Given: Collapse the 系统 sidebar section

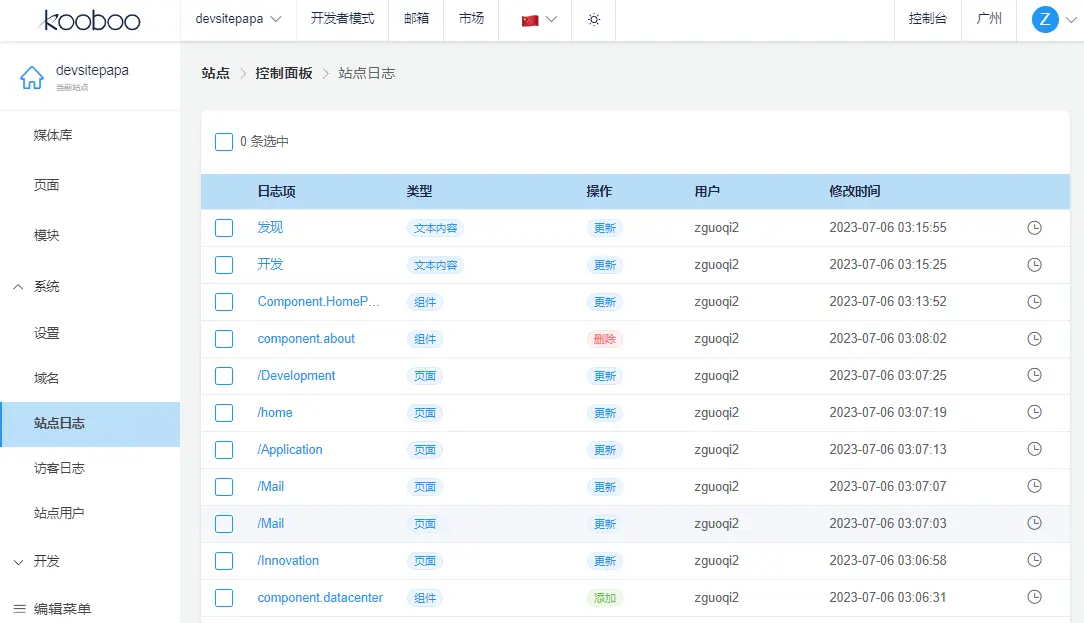Looking at the screenshot, I should [x=18, y=287].
